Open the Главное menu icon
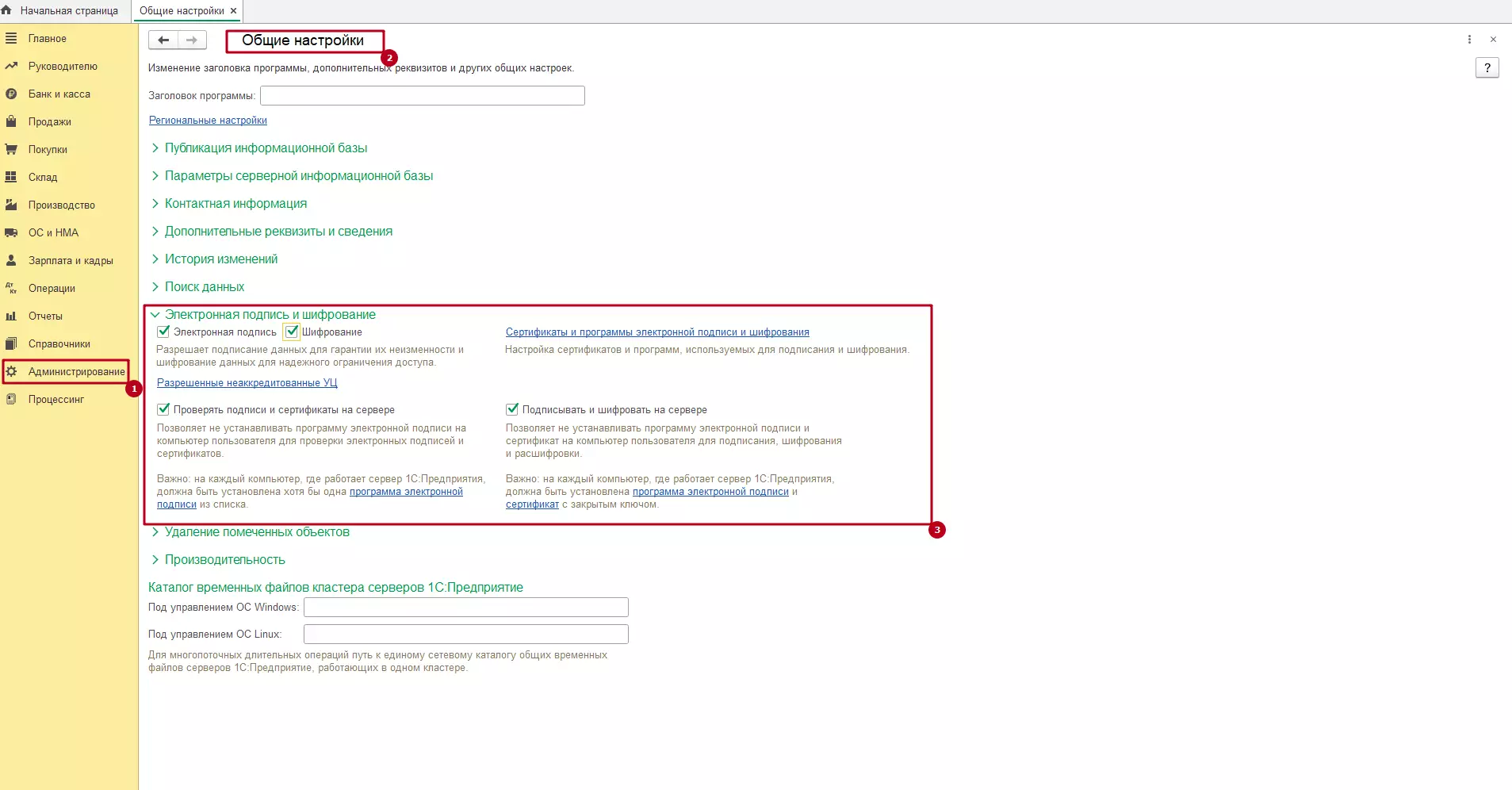The image size is (1512, 790). point(11,38)
